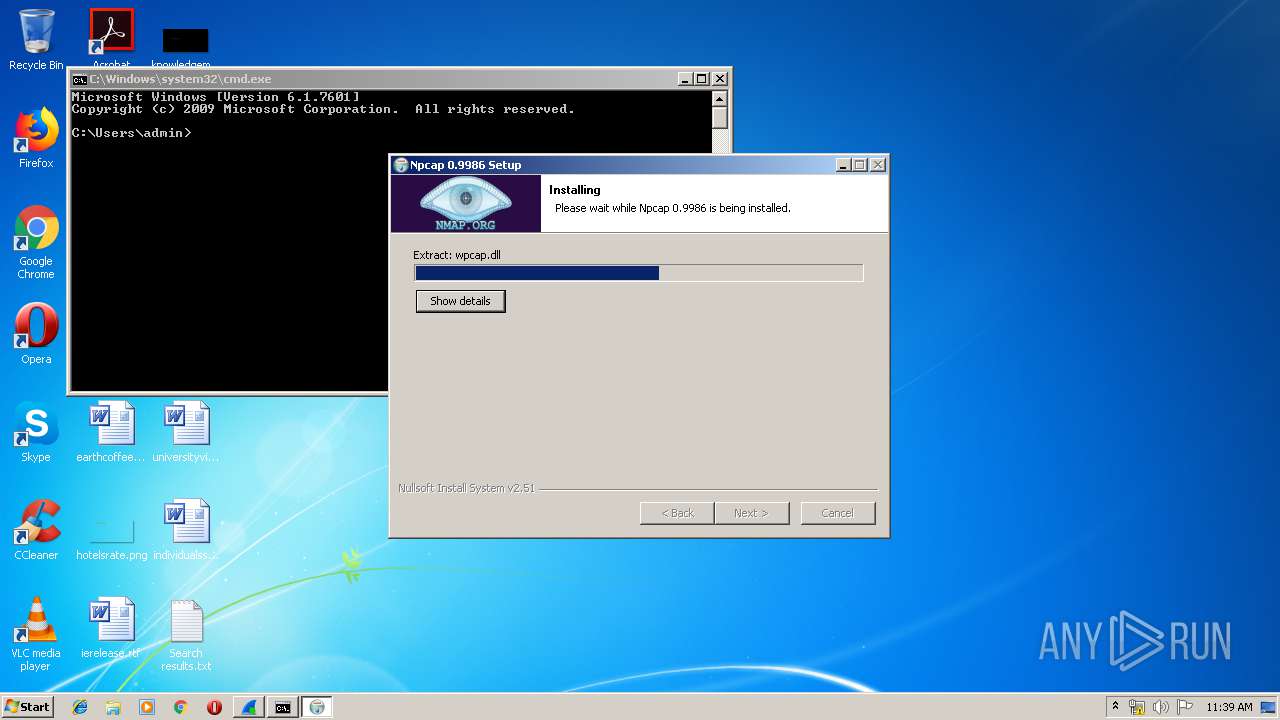Open the volume tray icon

(x=1161, y=707)
